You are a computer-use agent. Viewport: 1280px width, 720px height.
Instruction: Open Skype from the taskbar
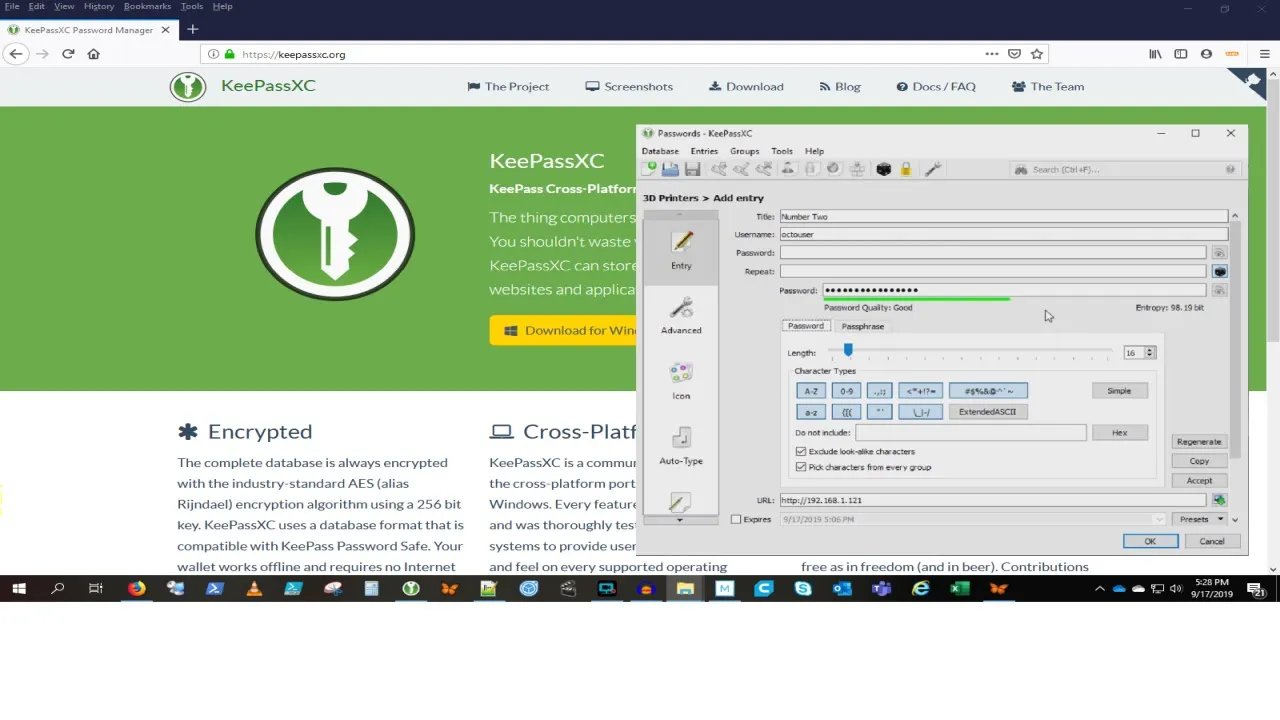pyautogui.click(x=803, y=589)
